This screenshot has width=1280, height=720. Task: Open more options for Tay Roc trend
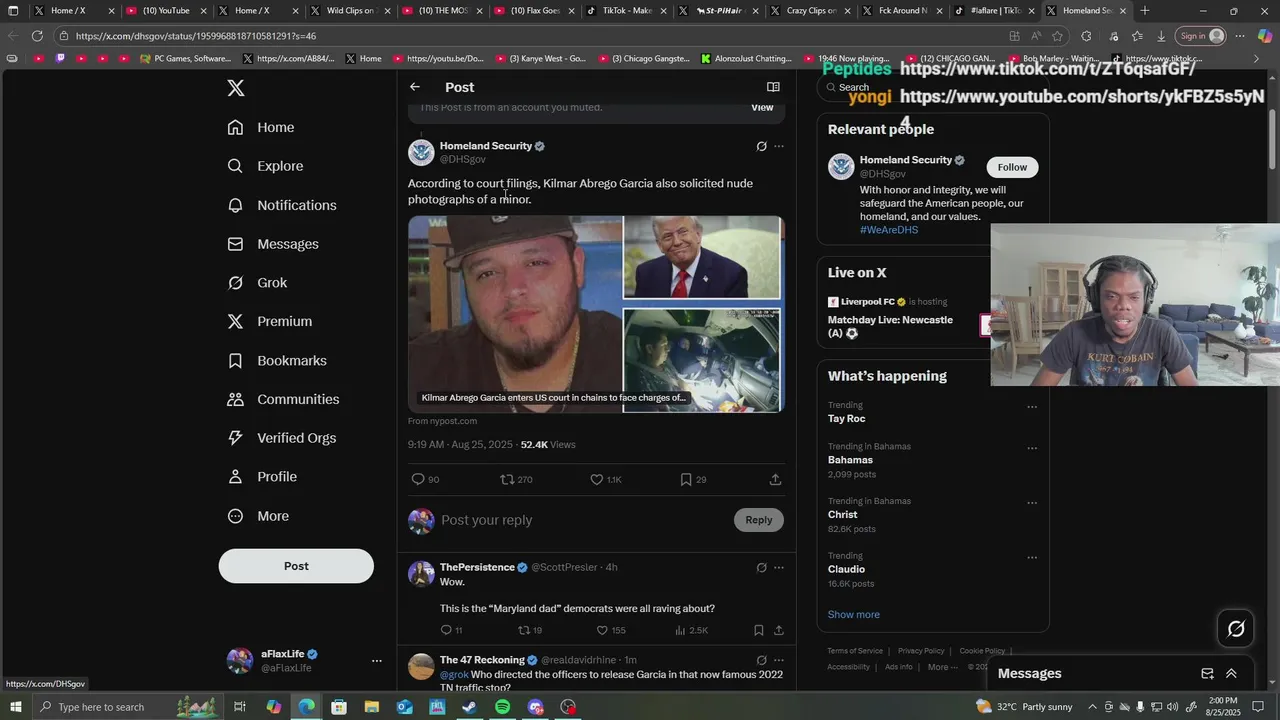point(1032,407)
